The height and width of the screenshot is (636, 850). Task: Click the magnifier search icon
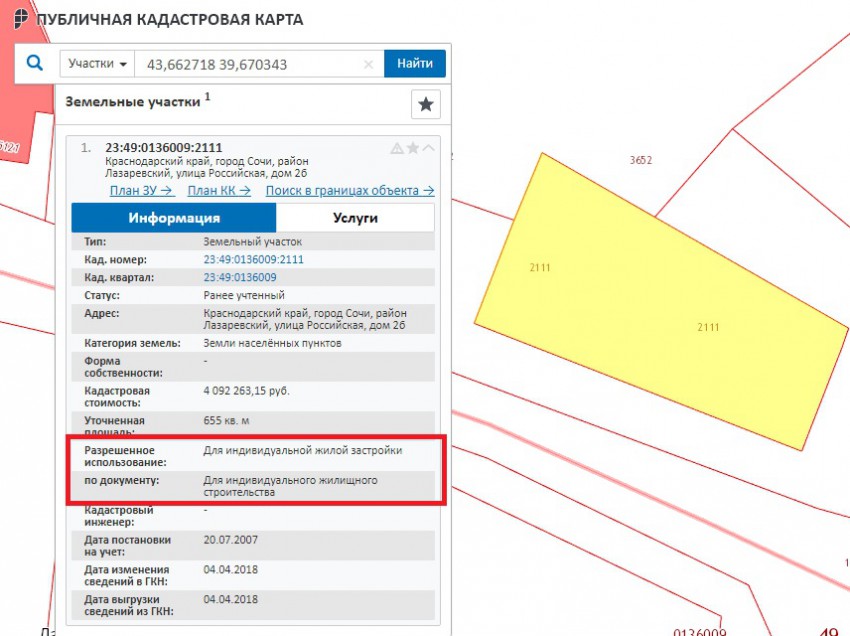point(35,63)
